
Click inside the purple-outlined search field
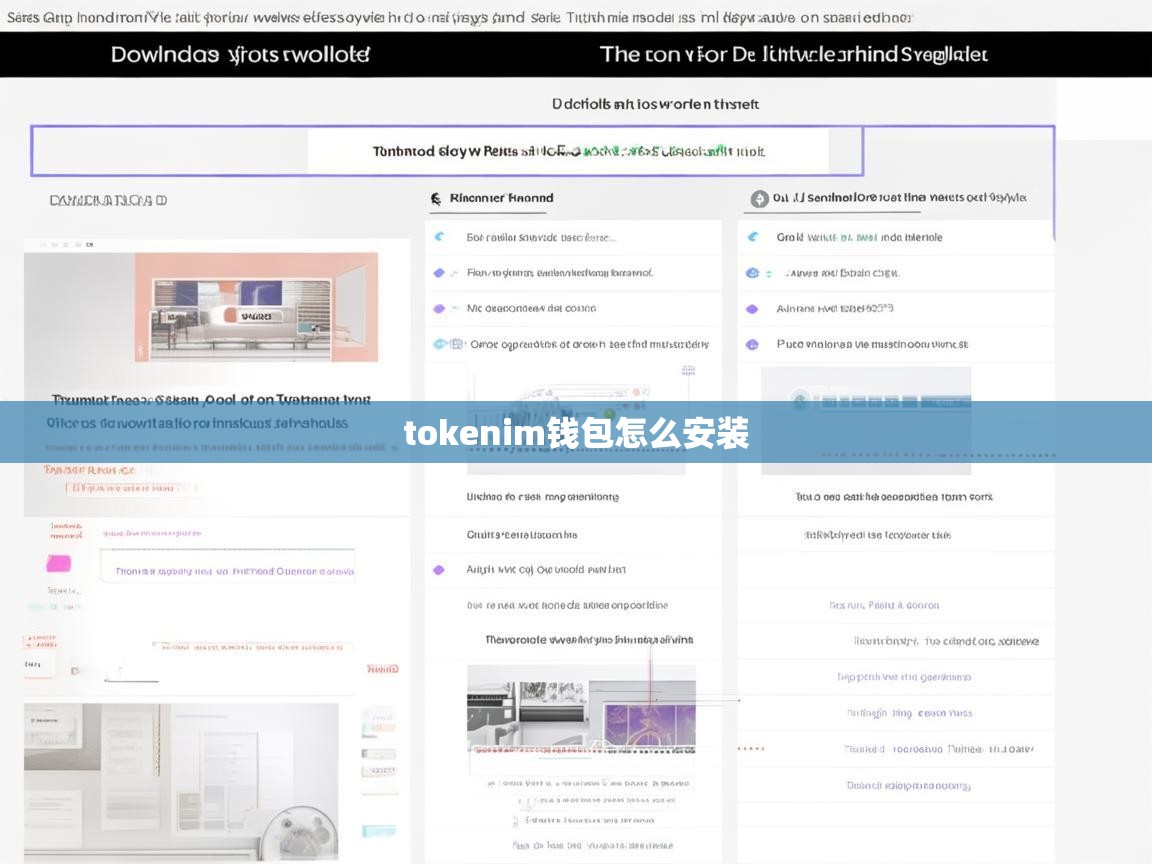[x=568, y=152]
